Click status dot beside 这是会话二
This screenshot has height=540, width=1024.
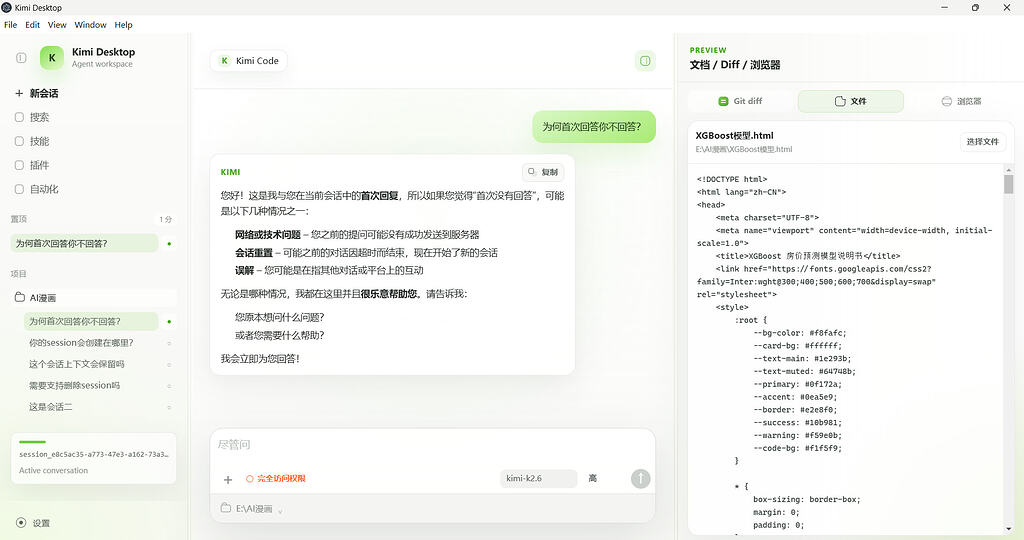[169, 407]
